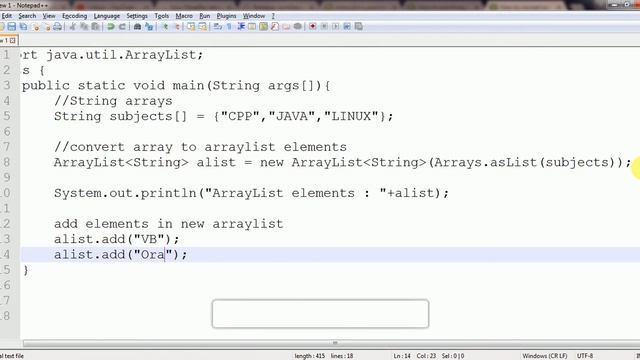Open the Document Map toolbar icon
The height and width of the screenshot is (360, 640).
tap(263, 27)
